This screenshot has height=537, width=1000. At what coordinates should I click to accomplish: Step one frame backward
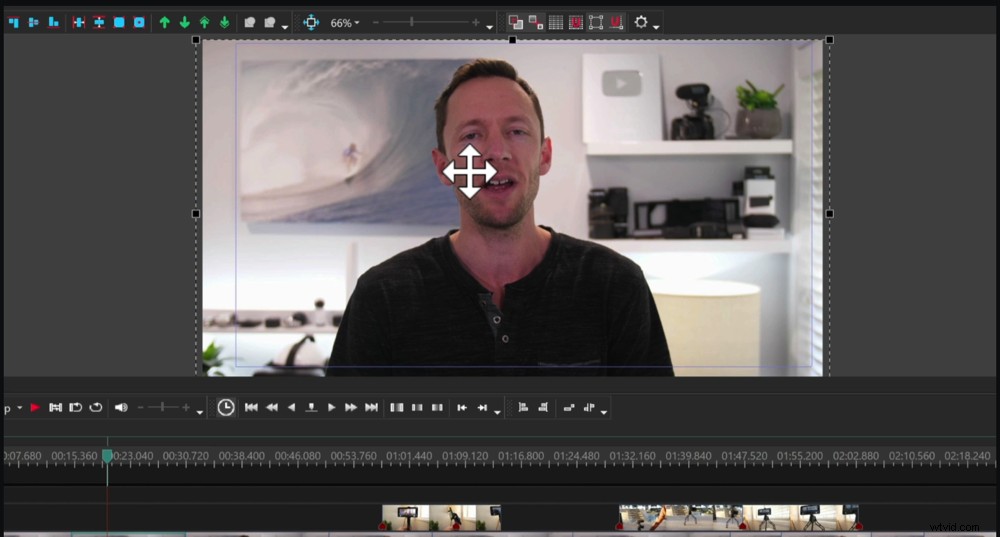(x=291, y=408)
